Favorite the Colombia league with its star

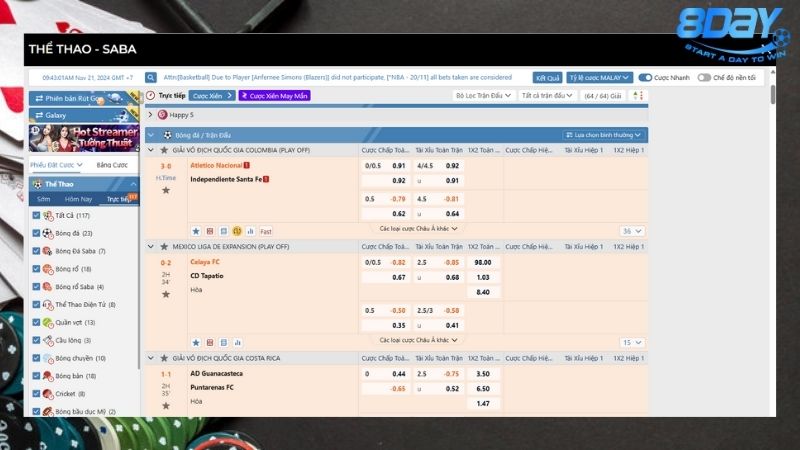[164, 150]
